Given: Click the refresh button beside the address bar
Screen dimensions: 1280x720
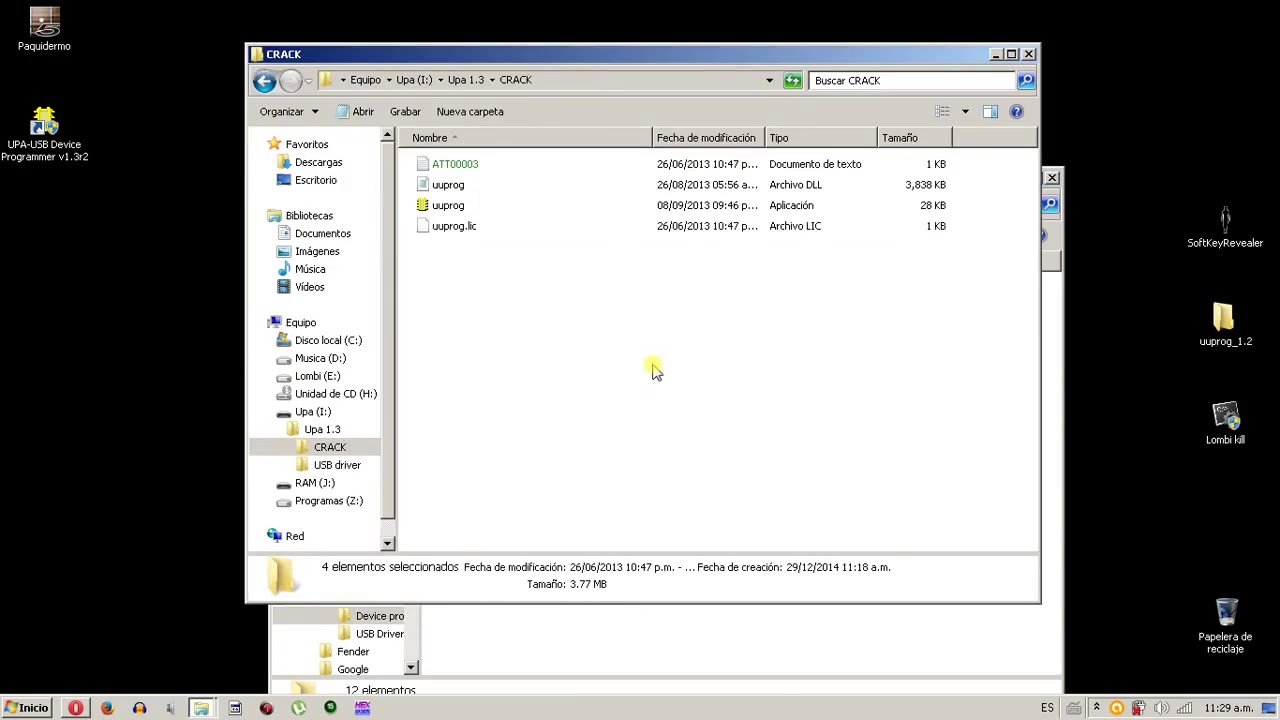Looking at the screenshot, I should pos(793,80).
